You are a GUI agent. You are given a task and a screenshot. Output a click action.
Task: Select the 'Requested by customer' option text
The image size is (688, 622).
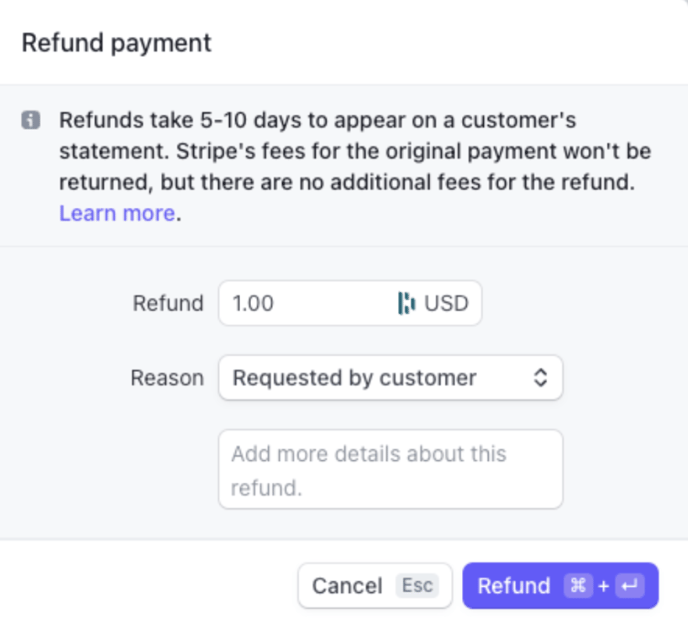354,378
